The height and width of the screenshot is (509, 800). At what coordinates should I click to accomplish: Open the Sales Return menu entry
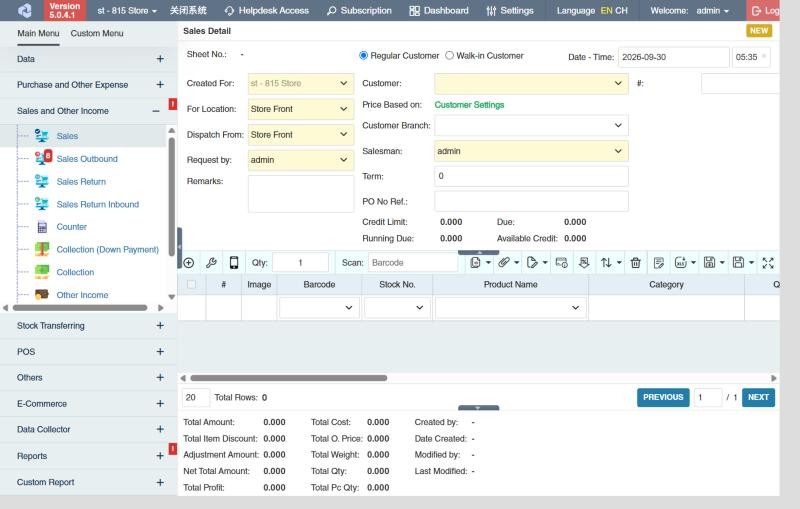point(81,182)
